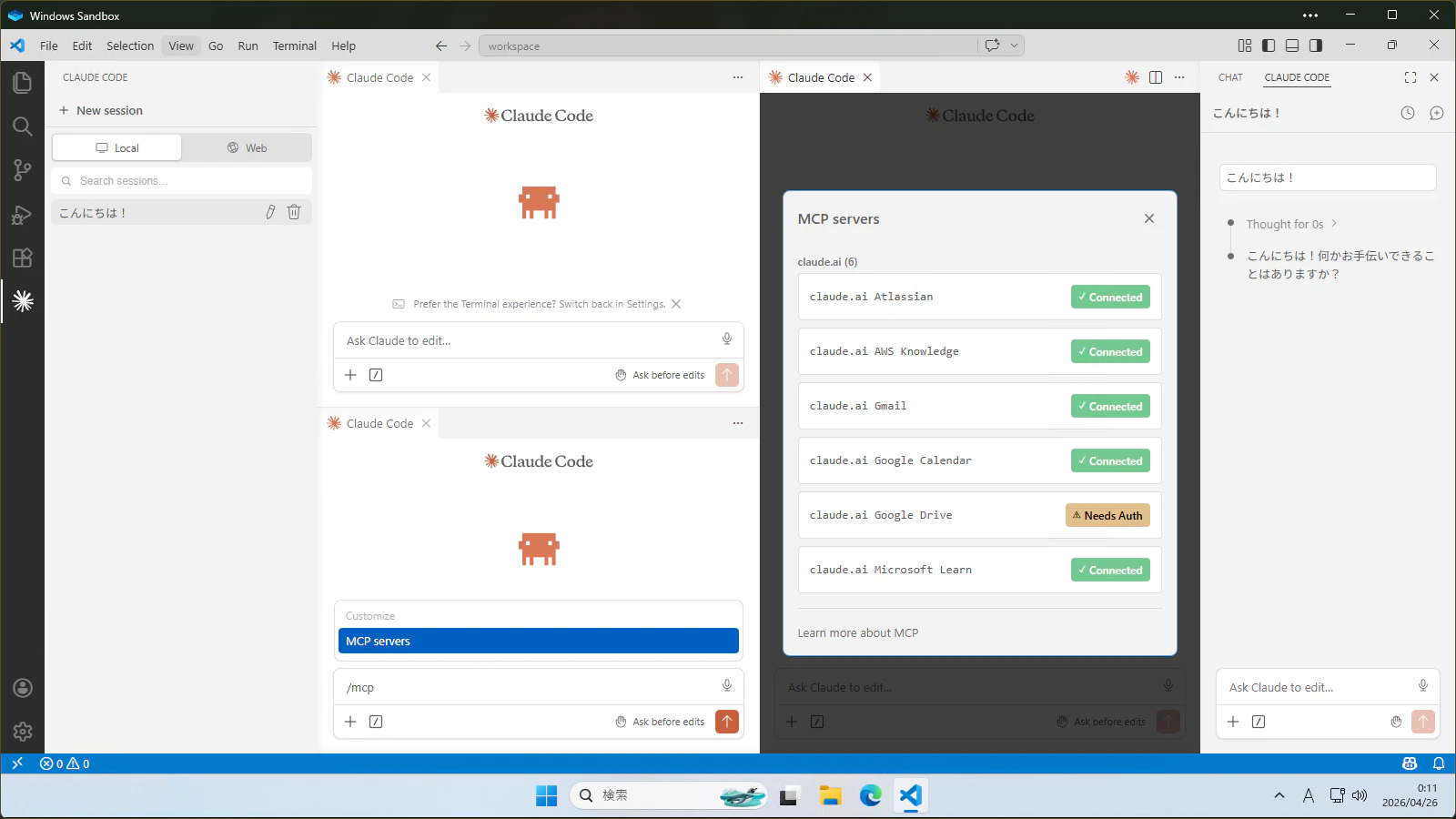Click Learn more about MCP link
1456x819 pixels.
tap(858, 632)
